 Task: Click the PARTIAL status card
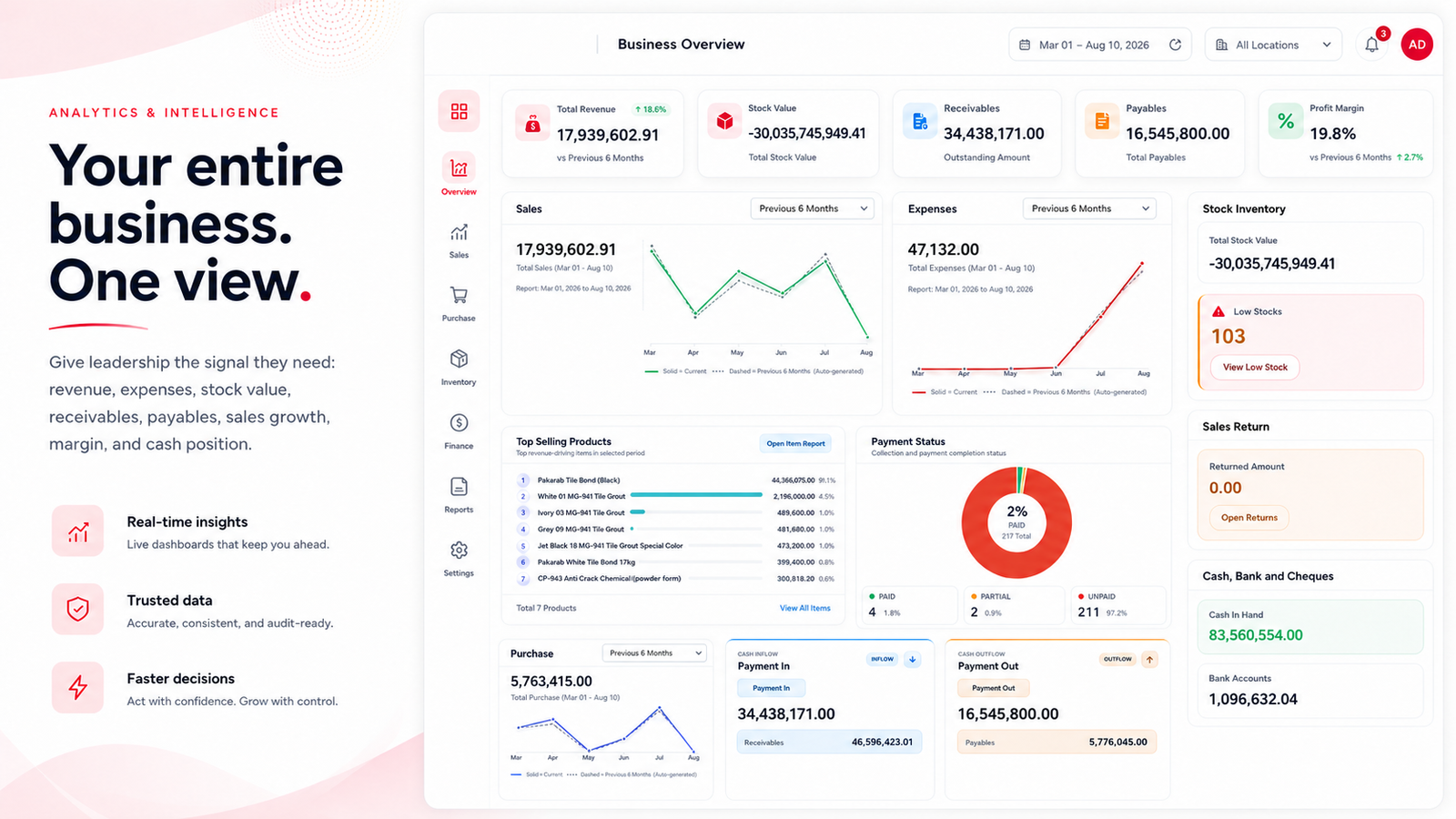[x=1014, y=605]
